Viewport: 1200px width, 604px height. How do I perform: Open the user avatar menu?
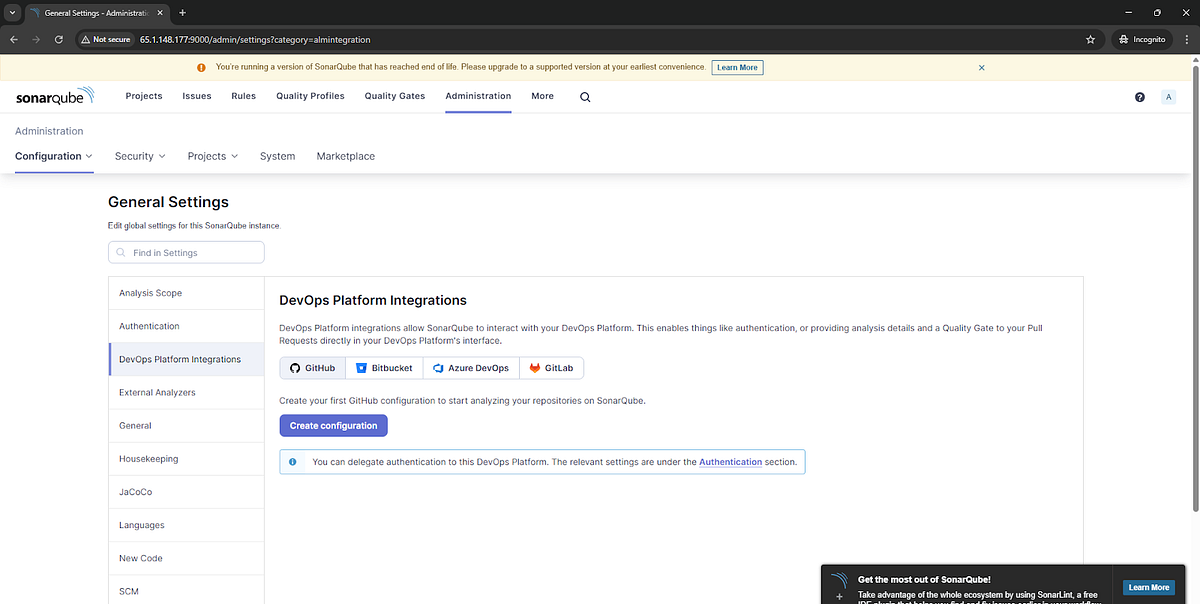[1168, 96]
